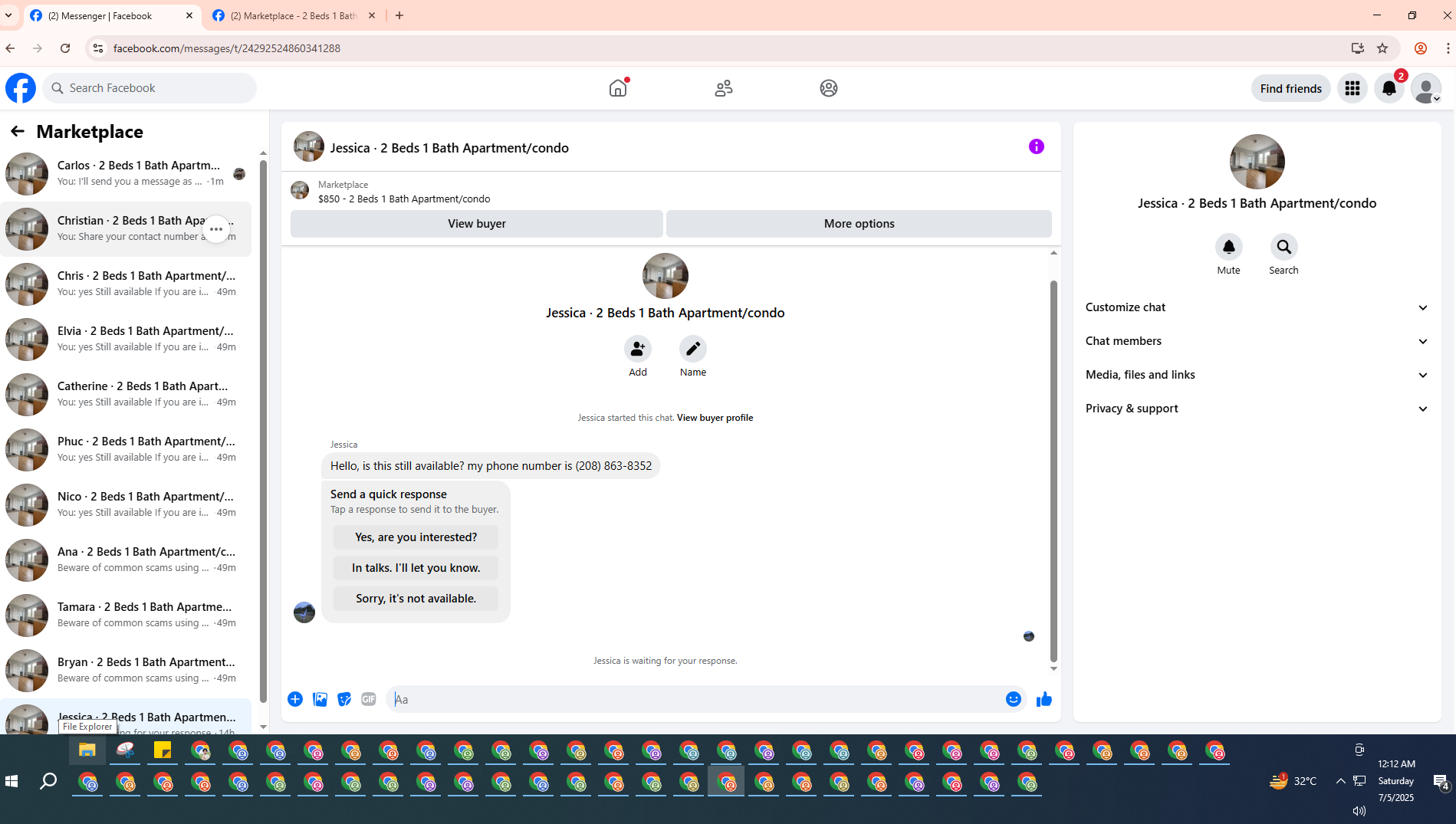The height and width of the screenshot is (824, 1456).
Task: Open the tab search dropdown arrow
Action: coord(8,15)
